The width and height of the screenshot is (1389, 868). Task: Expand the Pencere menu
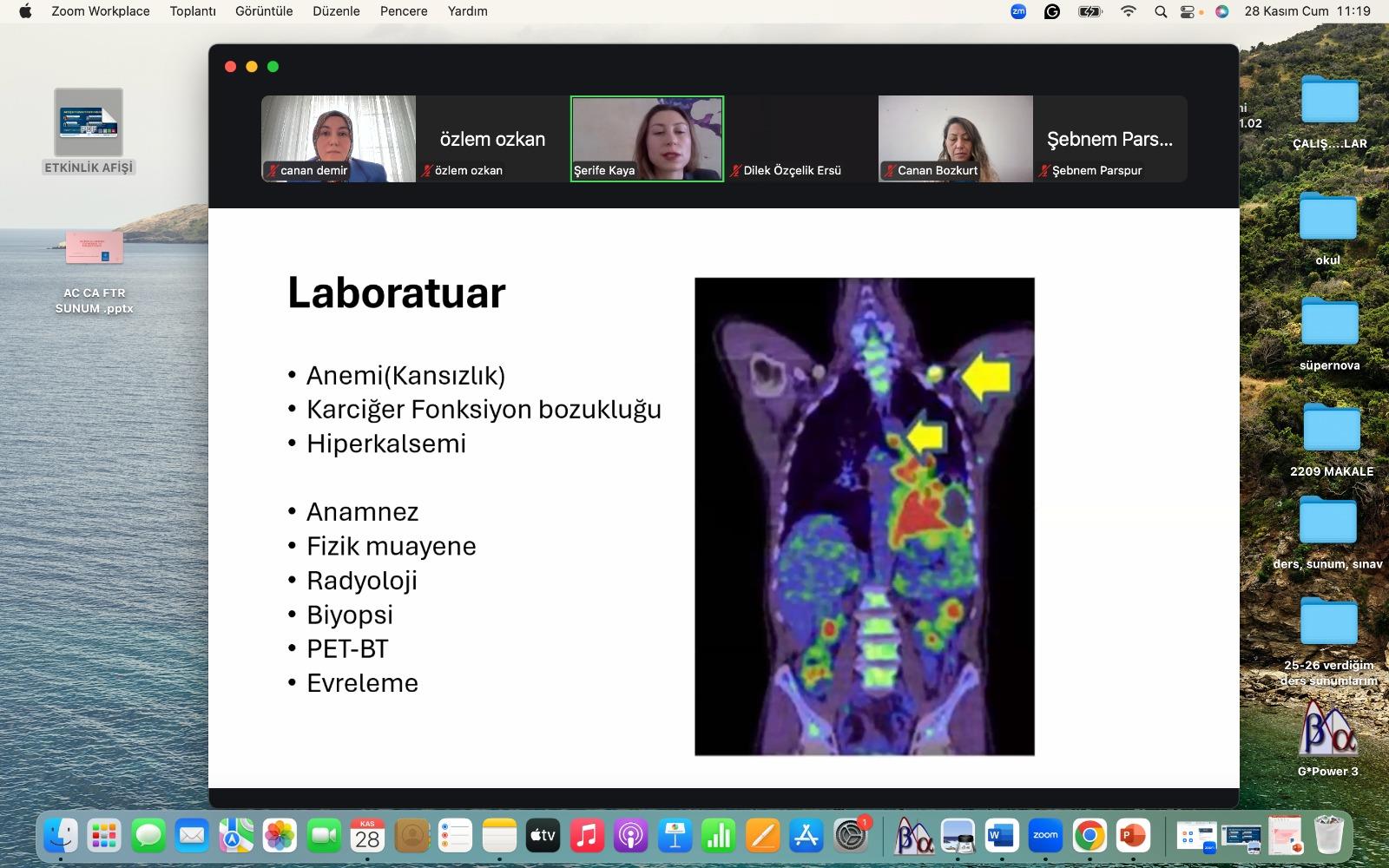click(404, 11)
